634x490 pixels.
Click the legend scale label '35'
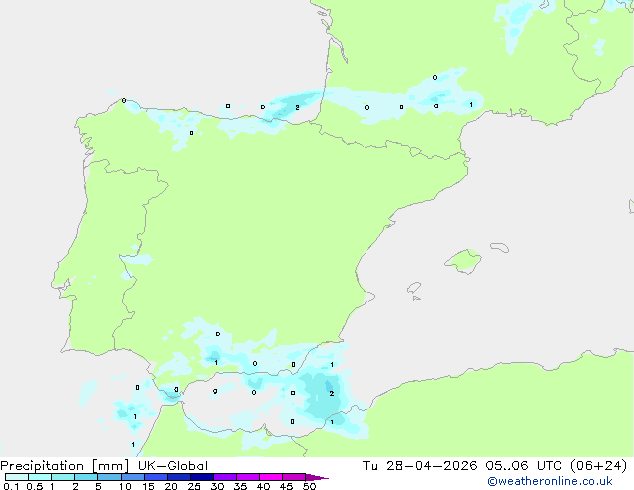(240, 486)
